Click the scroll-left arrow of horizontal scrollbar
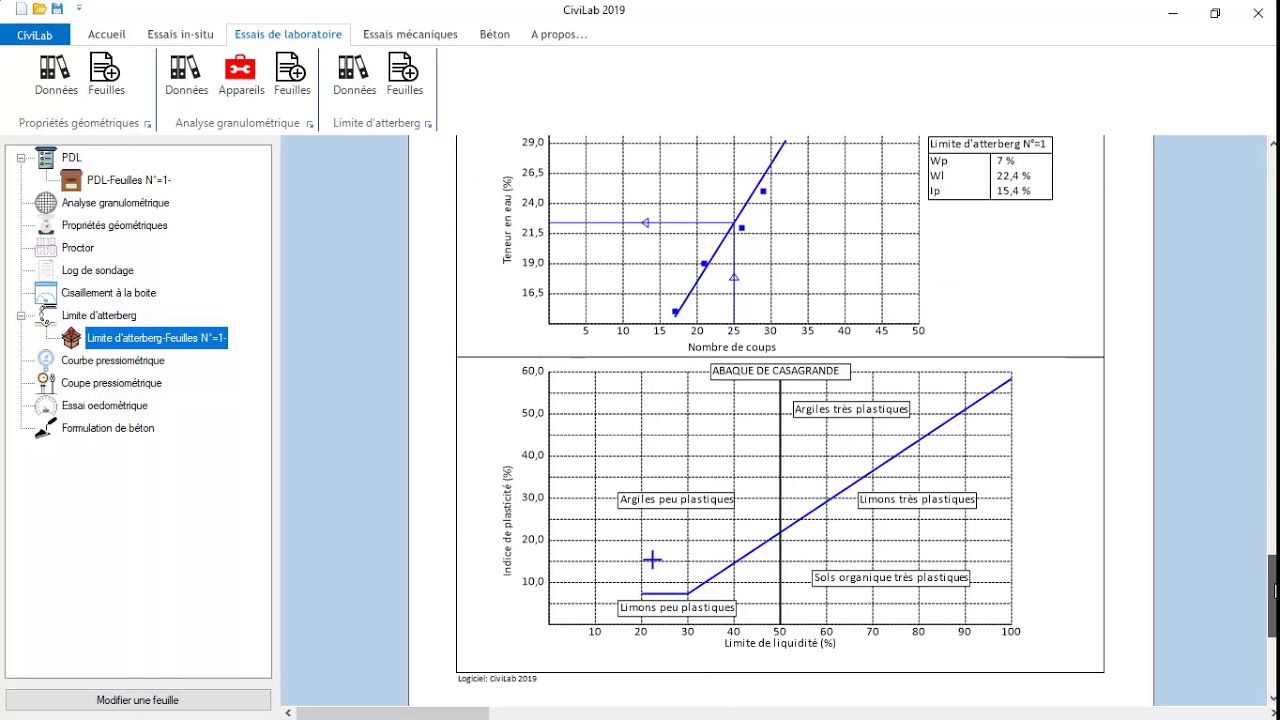The height and width of the screenshot is (720, 1280). (x=288, y=713)
